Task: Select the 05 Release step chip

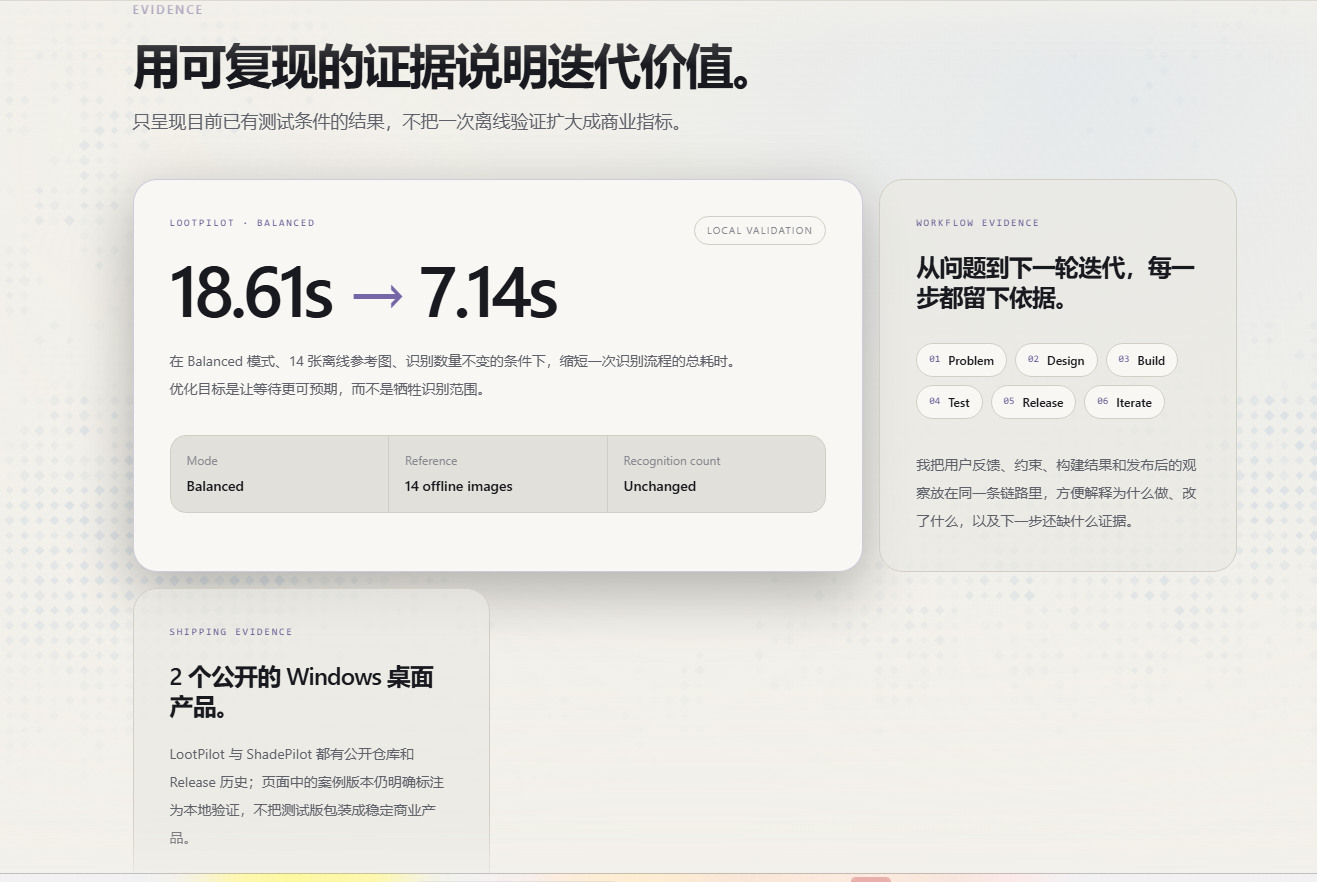Action: [1033, 402]
